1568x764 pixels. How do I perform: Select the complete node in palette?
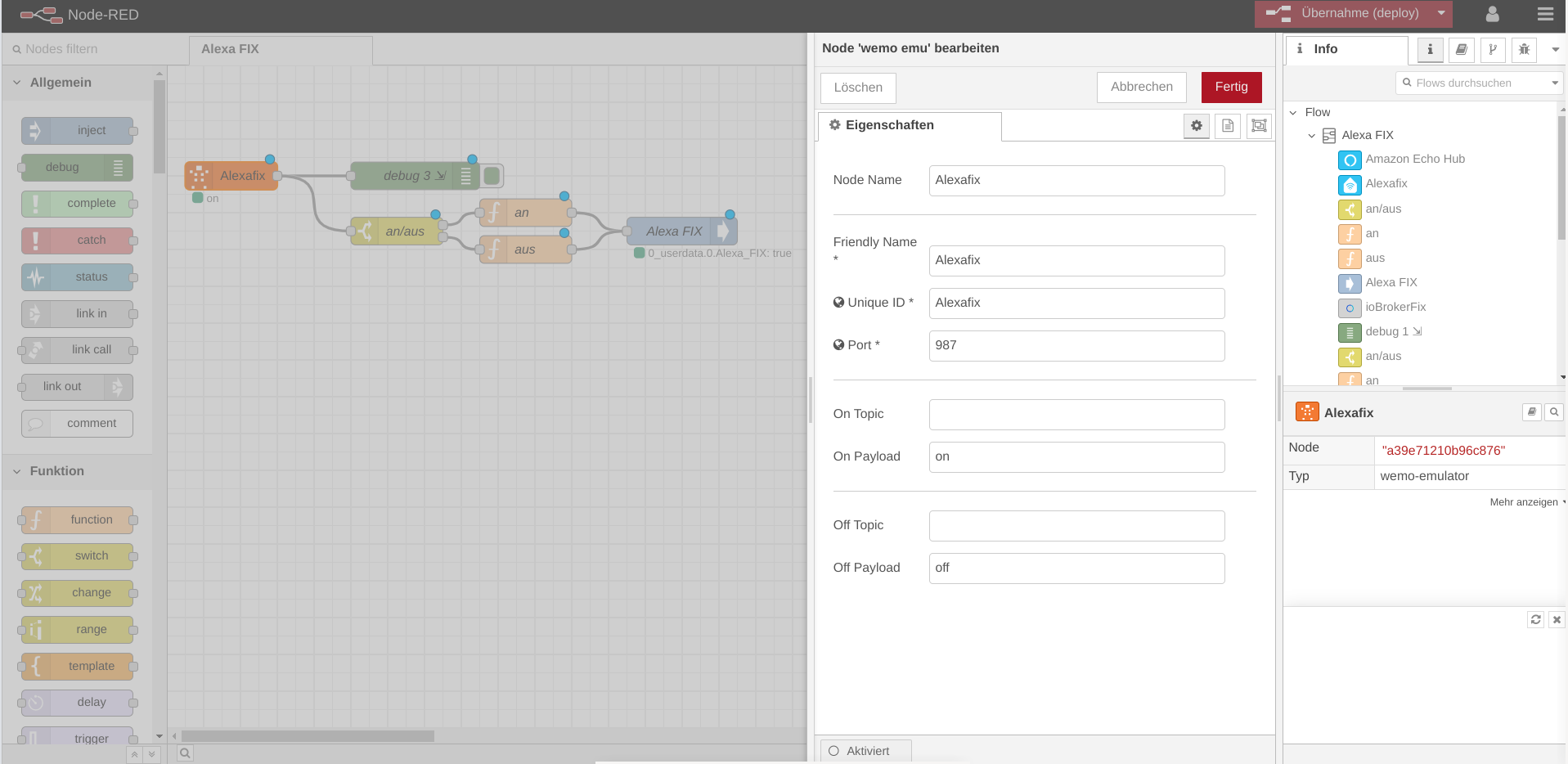pos(78,203)
